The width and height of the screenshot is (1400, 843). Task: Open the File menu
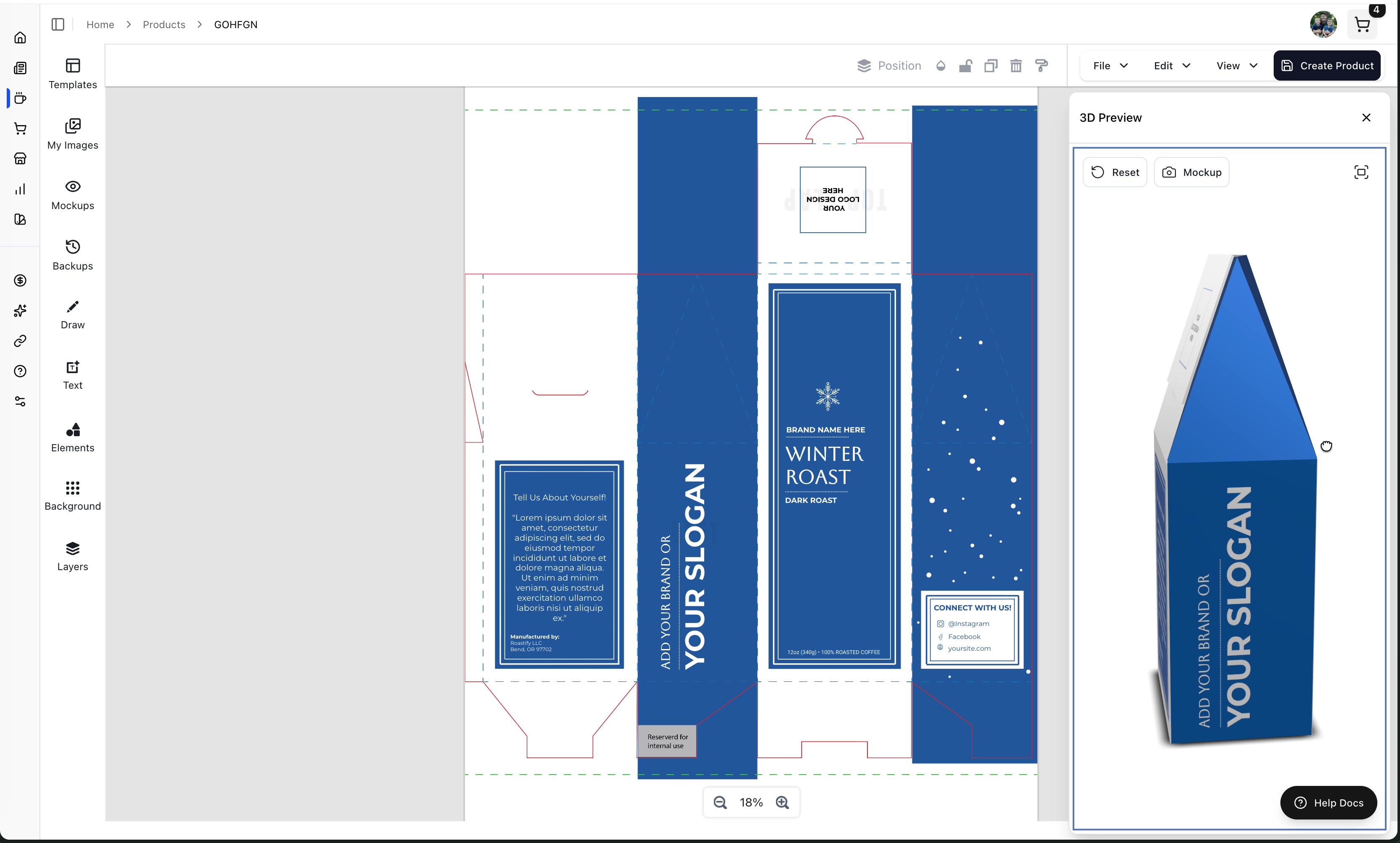point(1107,65)
